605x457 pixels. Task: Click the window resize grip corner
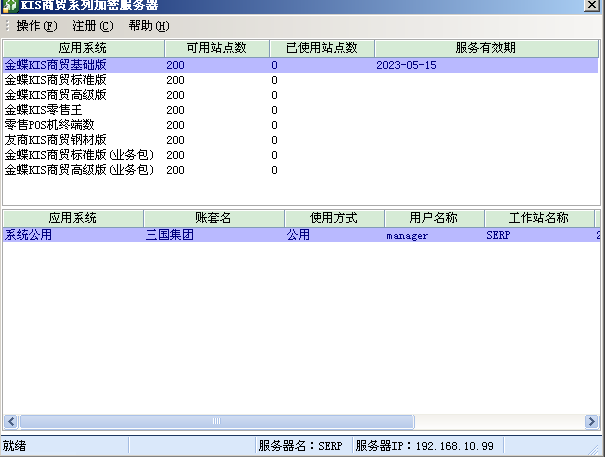[x=593, y=449]
